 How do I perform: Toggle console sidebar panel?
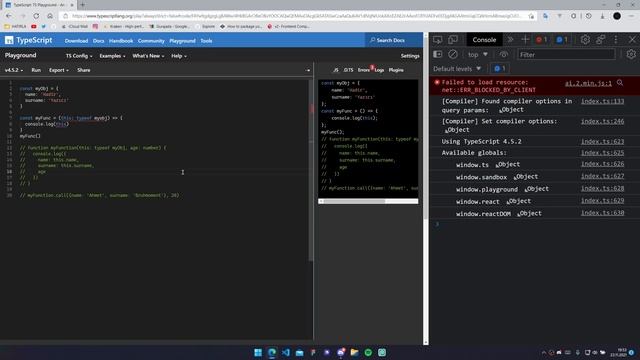point(438,54)
